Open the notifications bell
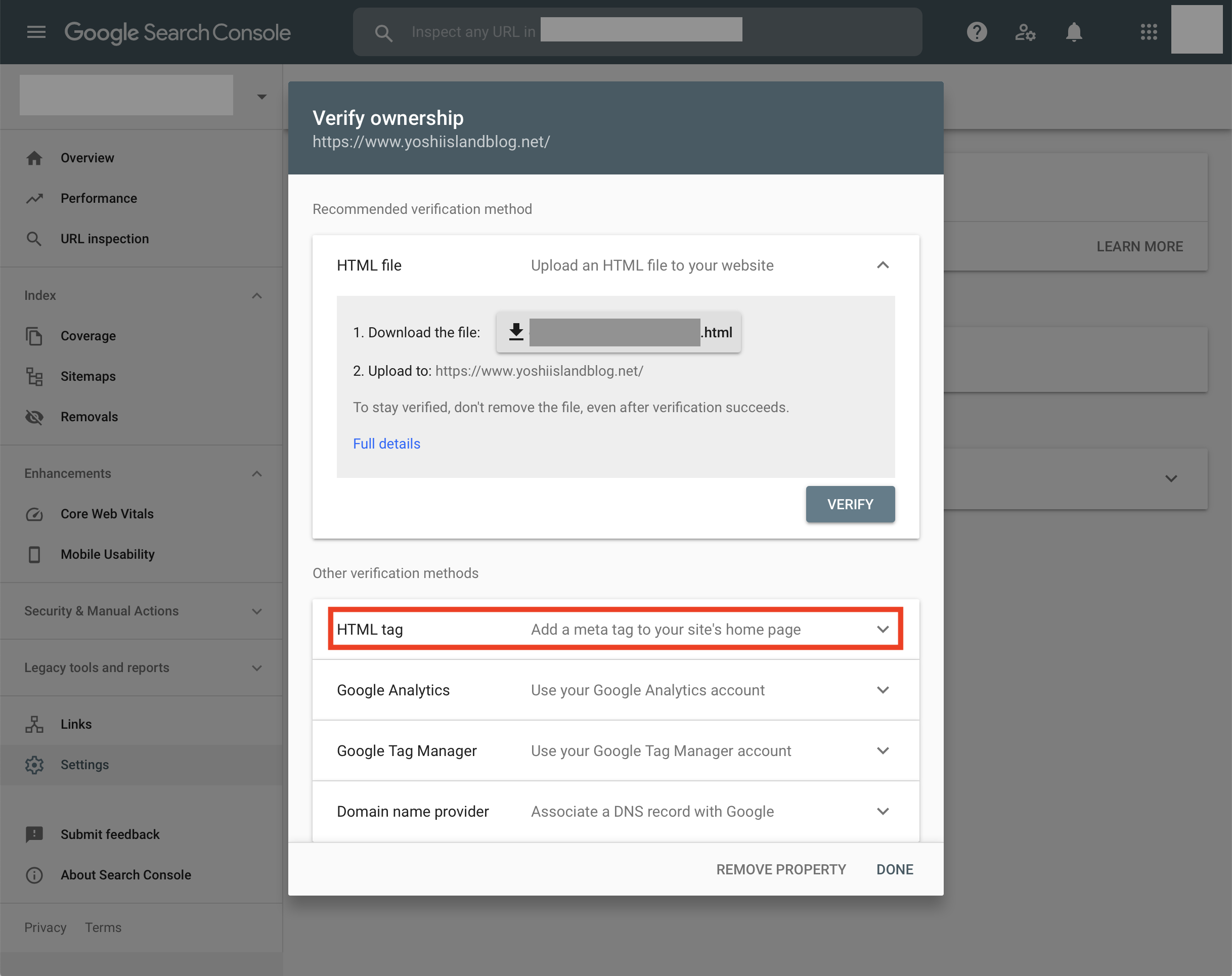This screenshot has width=1232, height=976. pyautogui.click(x=1074, y=32)
